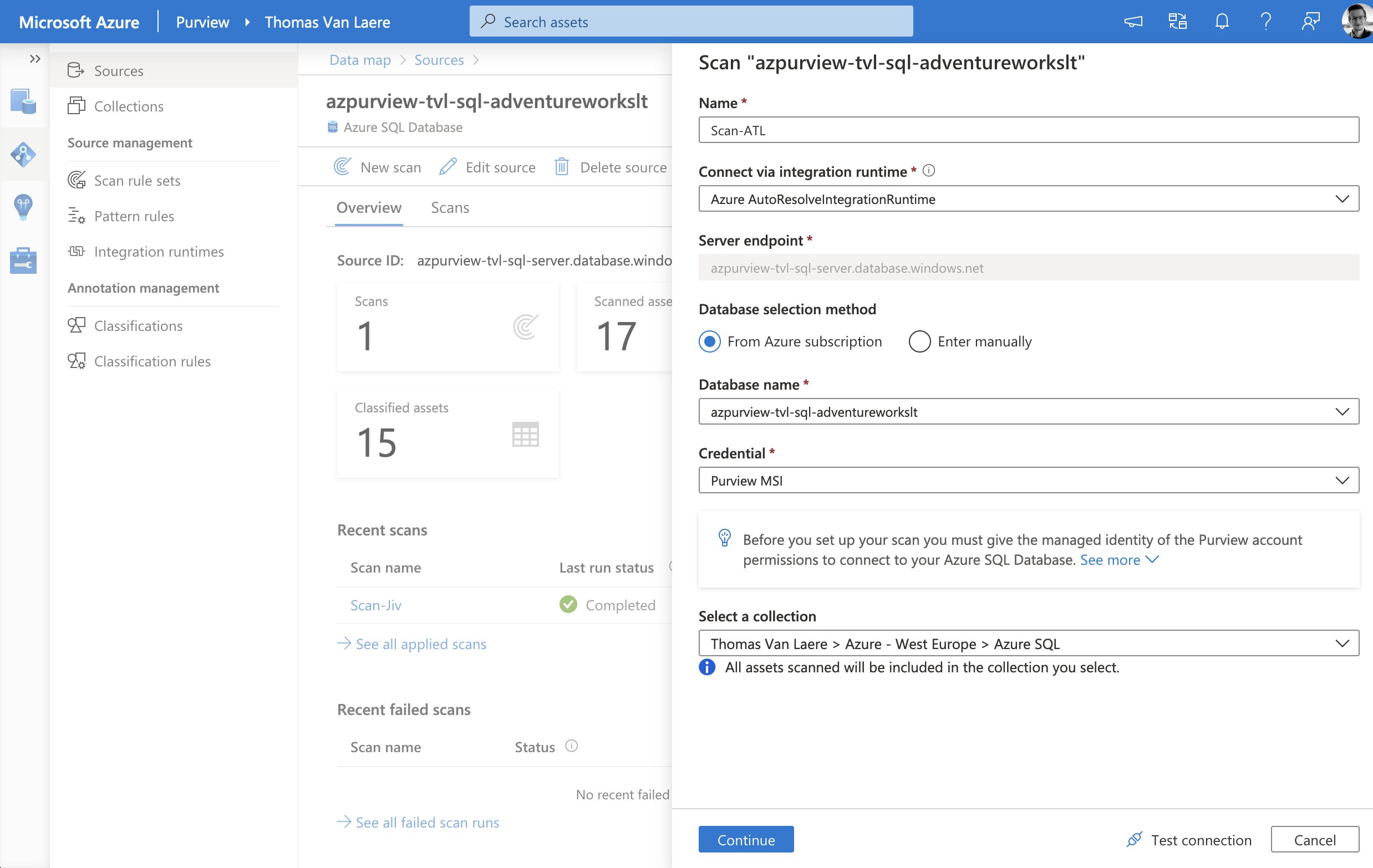Click the Edit source pencil icon

point(448,166)
